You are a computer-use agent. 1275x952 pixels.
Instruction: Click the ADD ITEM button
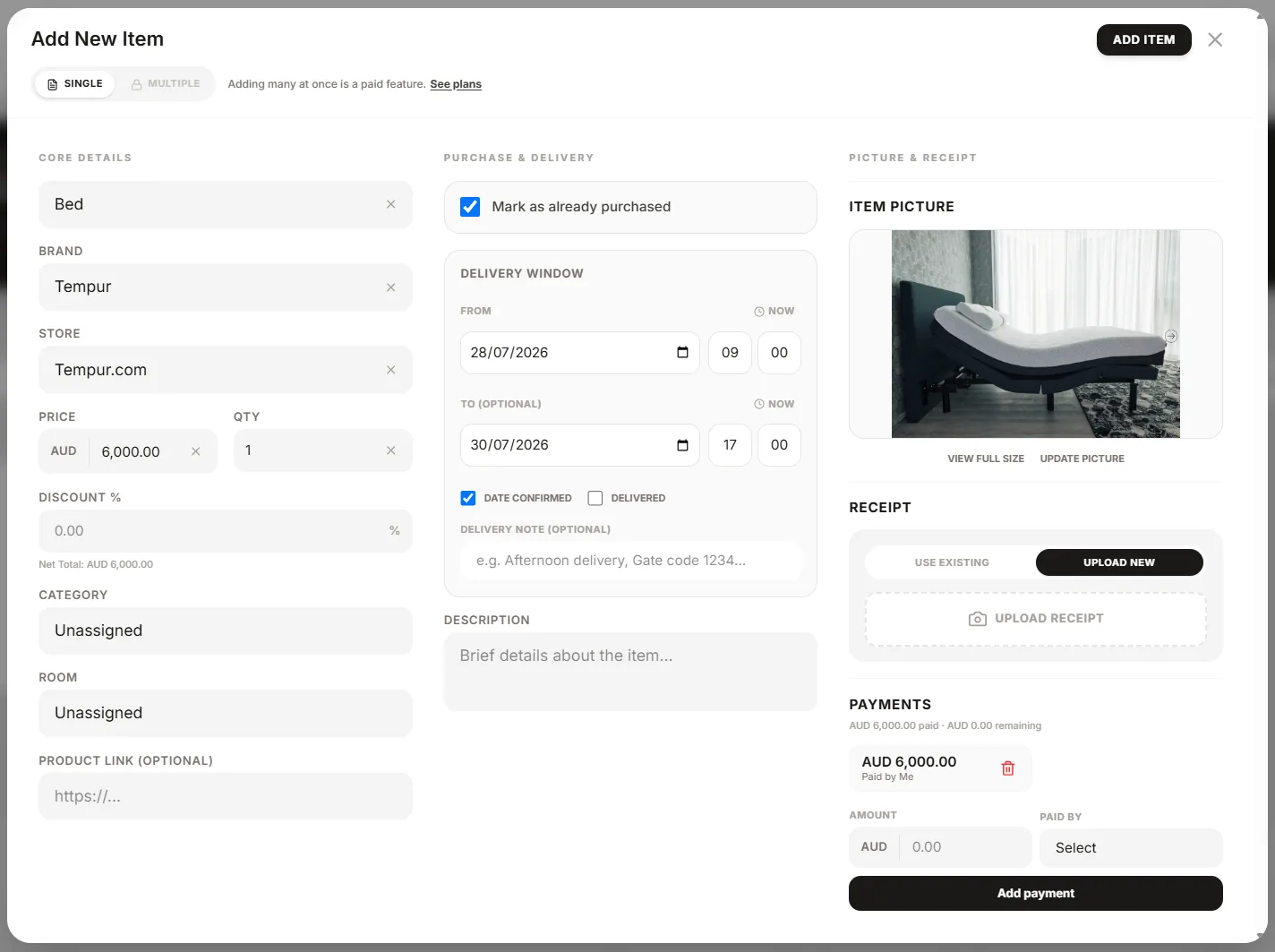1144,39
